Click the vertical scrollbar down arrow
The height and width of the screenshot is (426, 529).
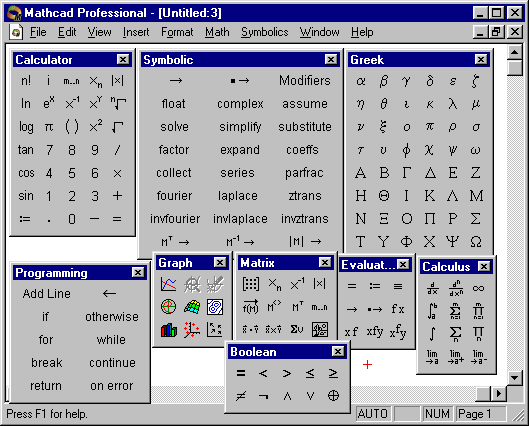[x=514, y=378]
